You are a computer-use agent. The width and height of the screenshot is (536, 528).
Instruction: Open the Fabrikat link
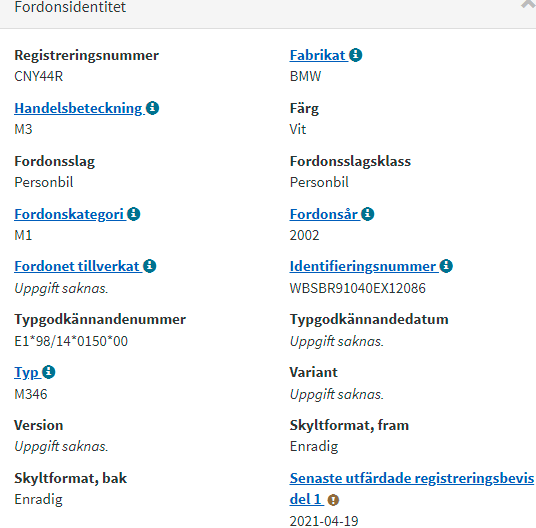pyautogui.click(x=318, y=55)
